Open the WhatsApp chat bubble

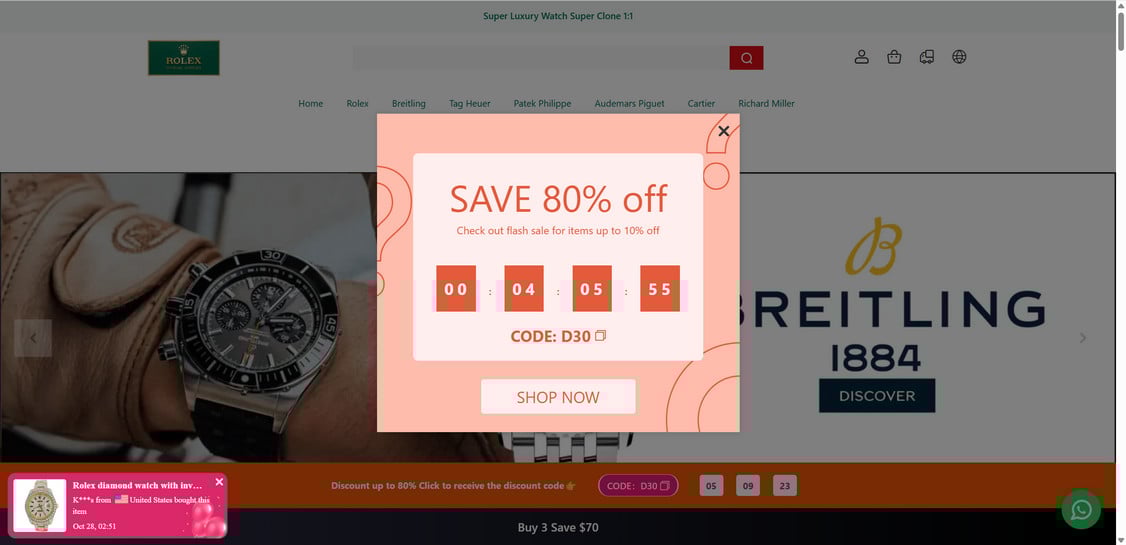1081,509
